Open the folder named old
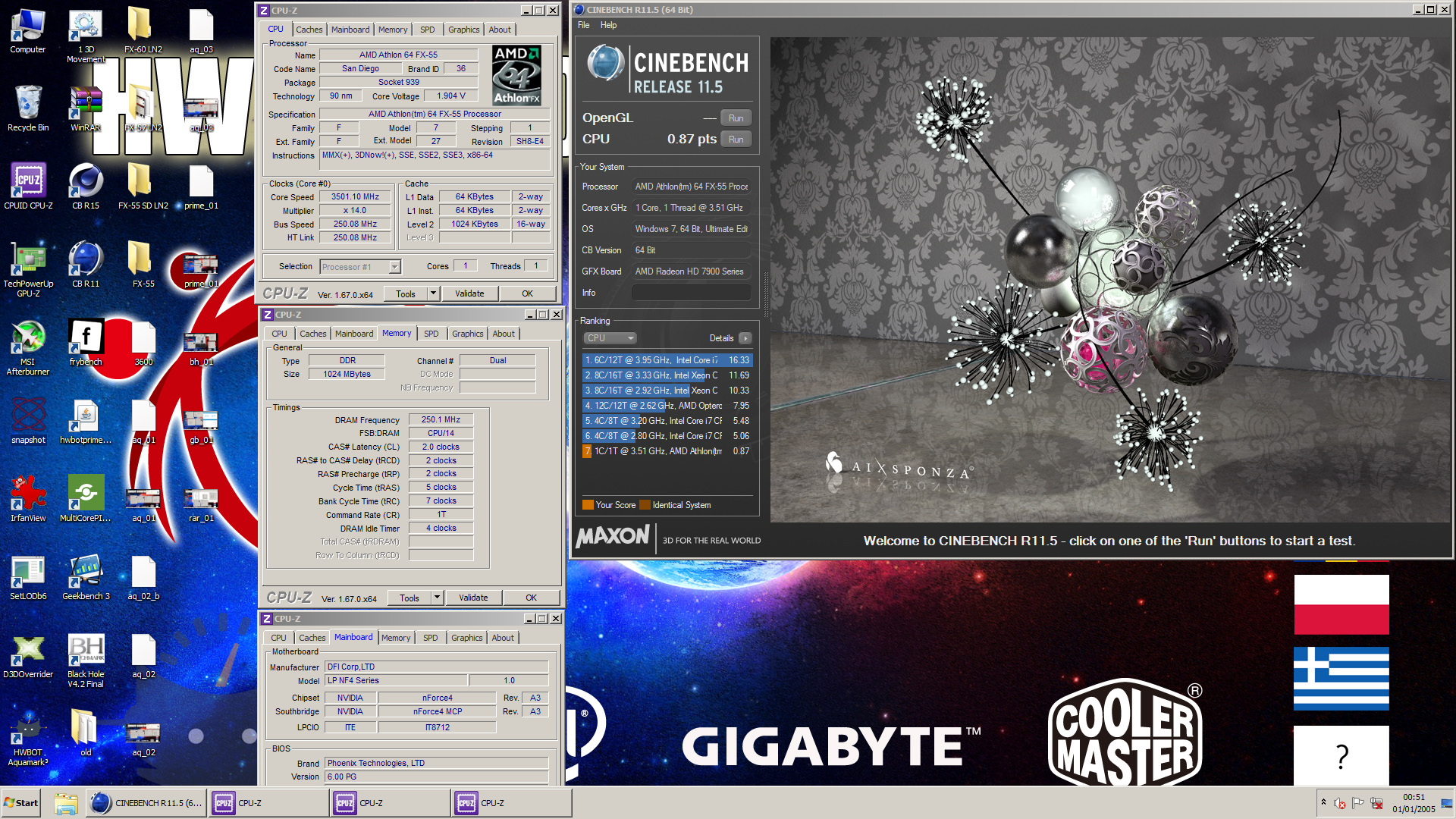Viewport: 1456px width, 819px height. click(x=86, y=734)
